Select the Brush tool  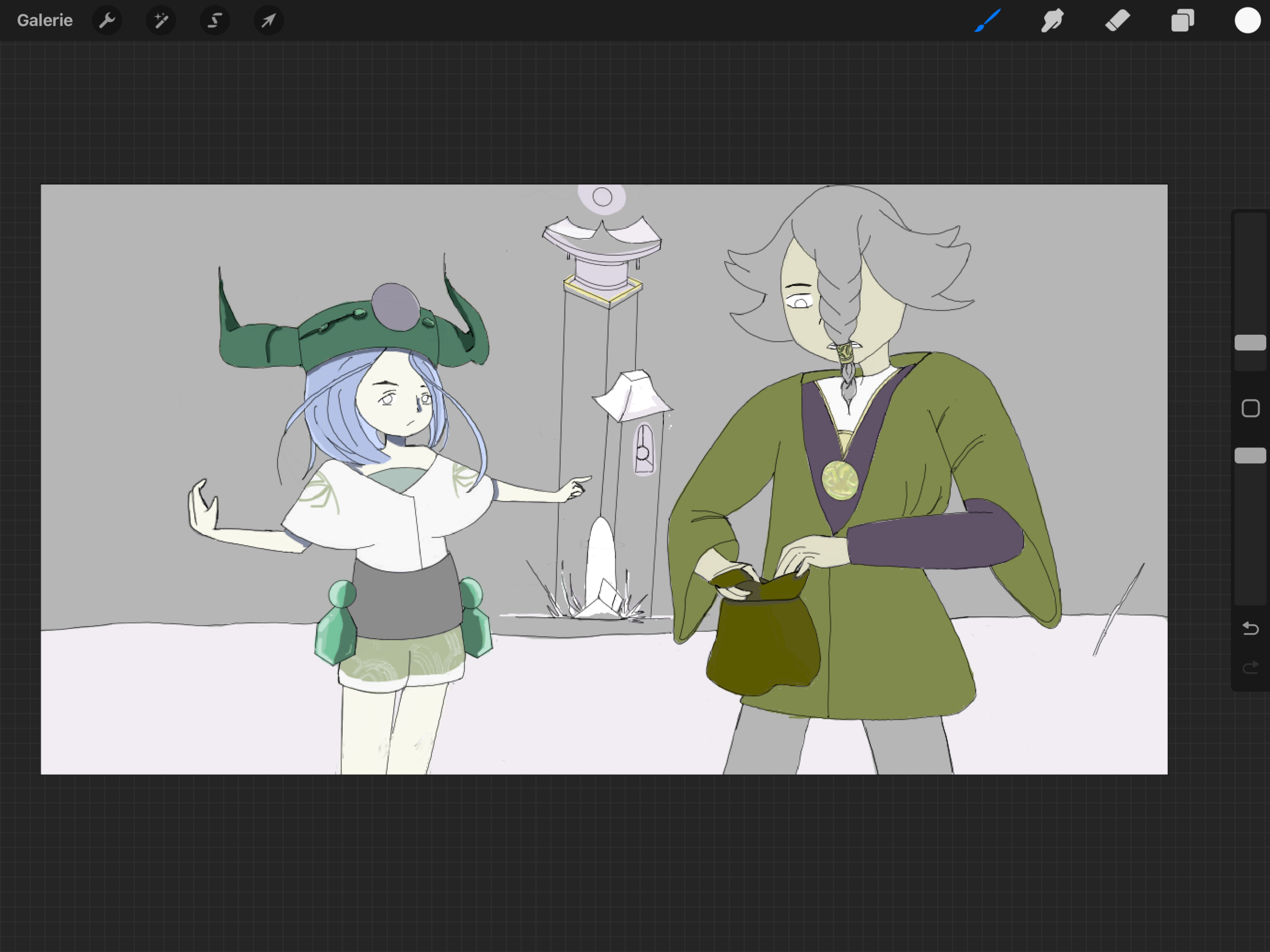point(988,21)
